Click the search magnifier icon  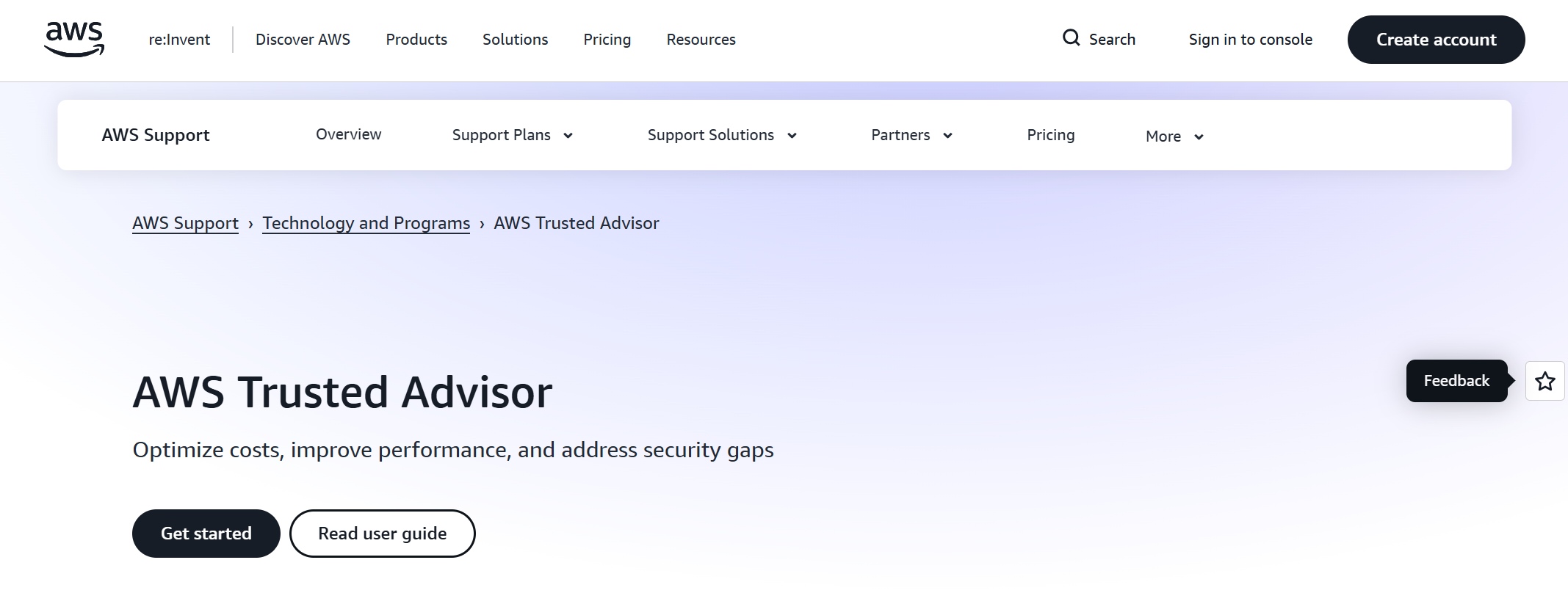(1071, 38)
